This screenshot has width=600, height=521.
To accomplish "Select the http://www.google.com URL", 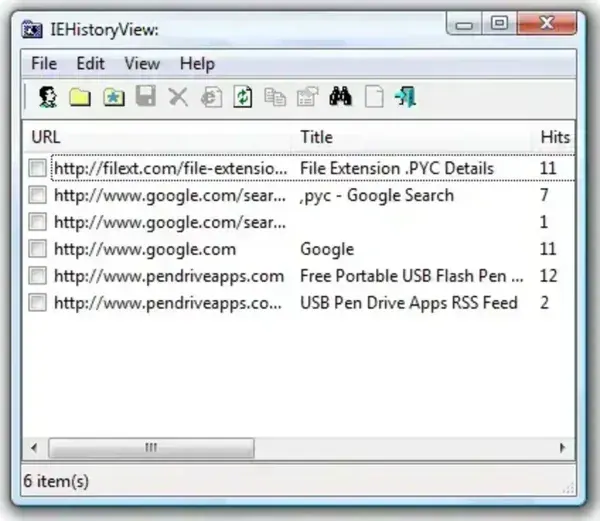I will click(145, 249).
